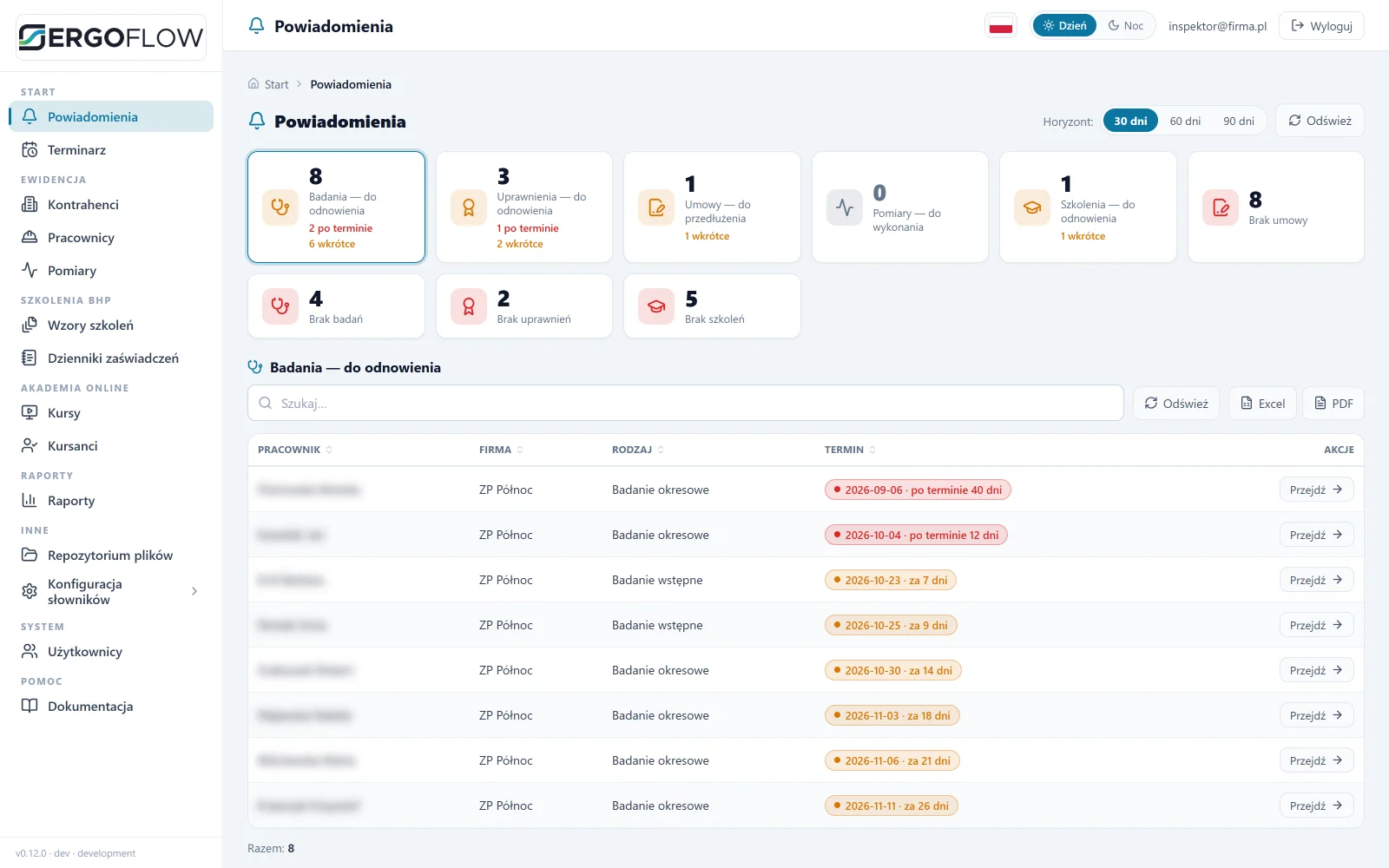Image resolution: width=1389 pixels, height=868 pixels.
Task: Click Wyloguj to log out
Action: pos(1321,26)
